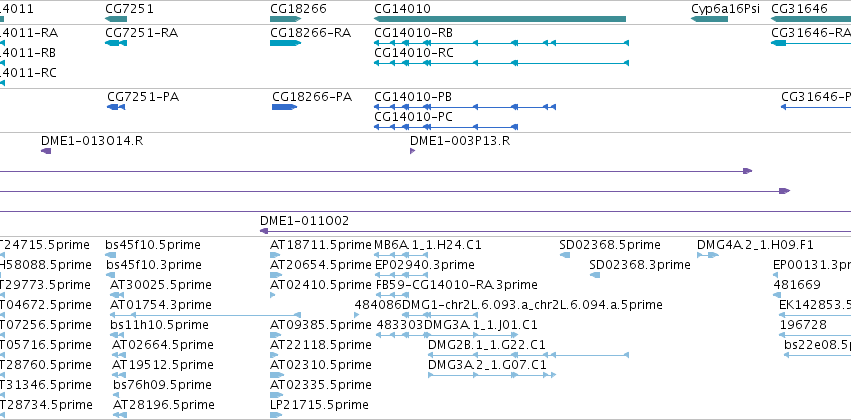Click the CG14010-RB label
This screenshot has height=420, width=851.
point(414,33)
